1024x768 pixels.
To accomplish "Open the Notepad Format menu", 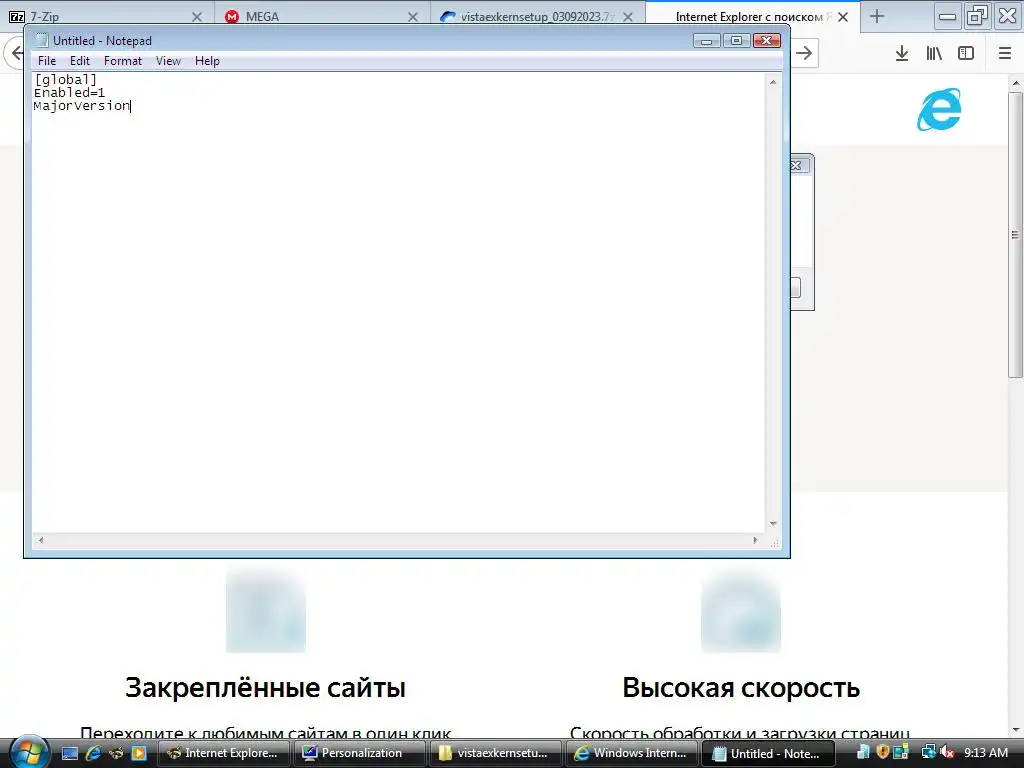I will (x=123, y=61).
